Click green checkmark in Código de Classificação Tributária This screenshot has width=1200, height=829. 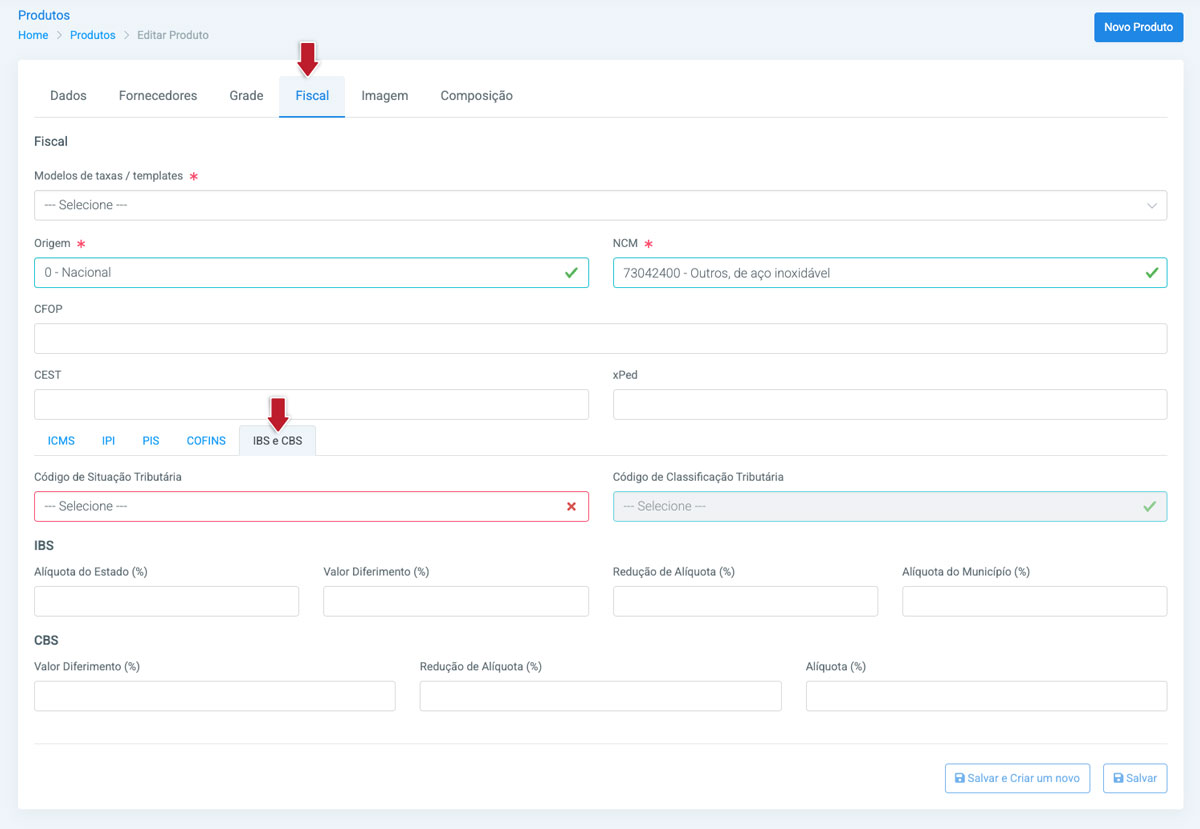click(1150, 507)
